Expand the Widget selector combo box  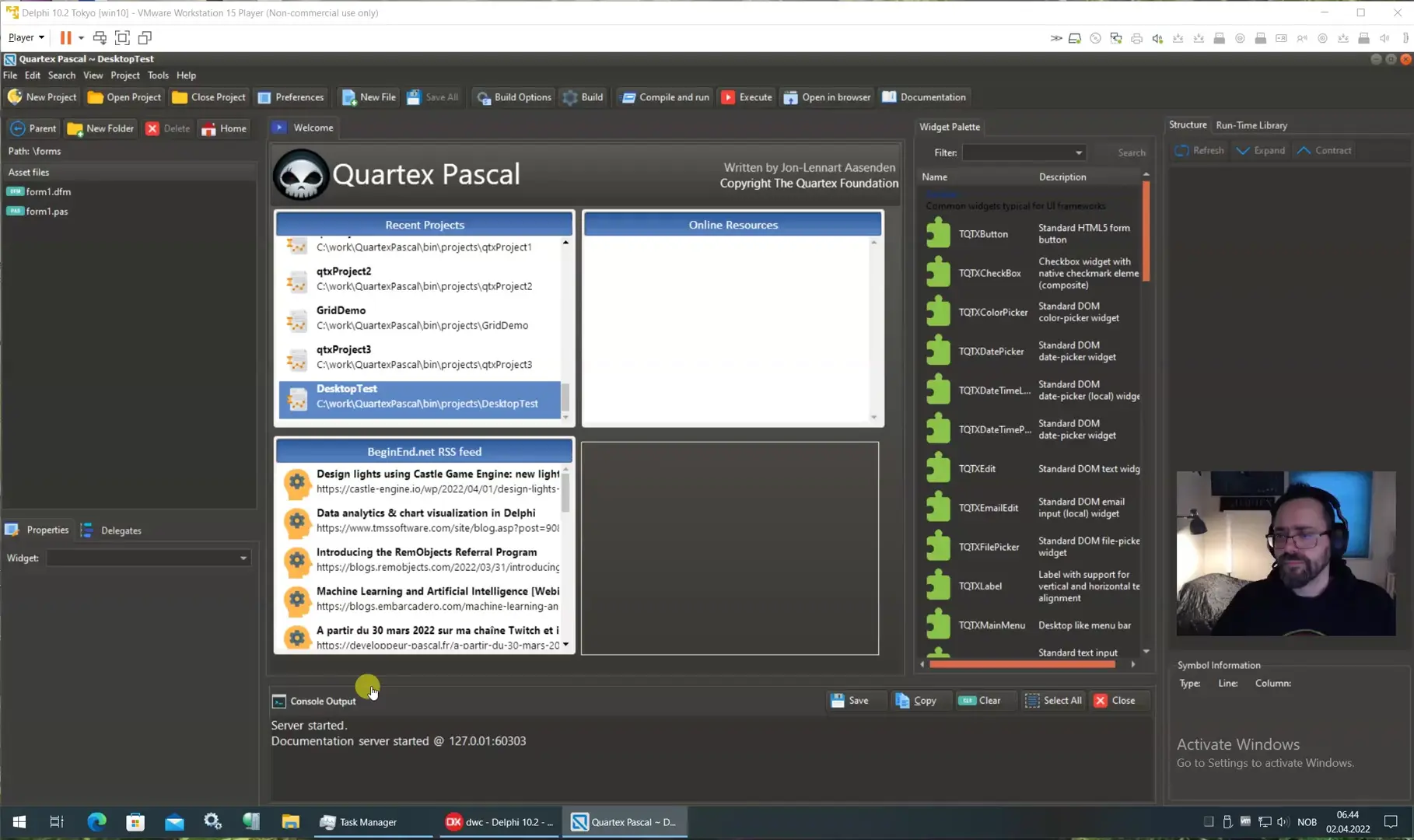click(x=243, y=558)
